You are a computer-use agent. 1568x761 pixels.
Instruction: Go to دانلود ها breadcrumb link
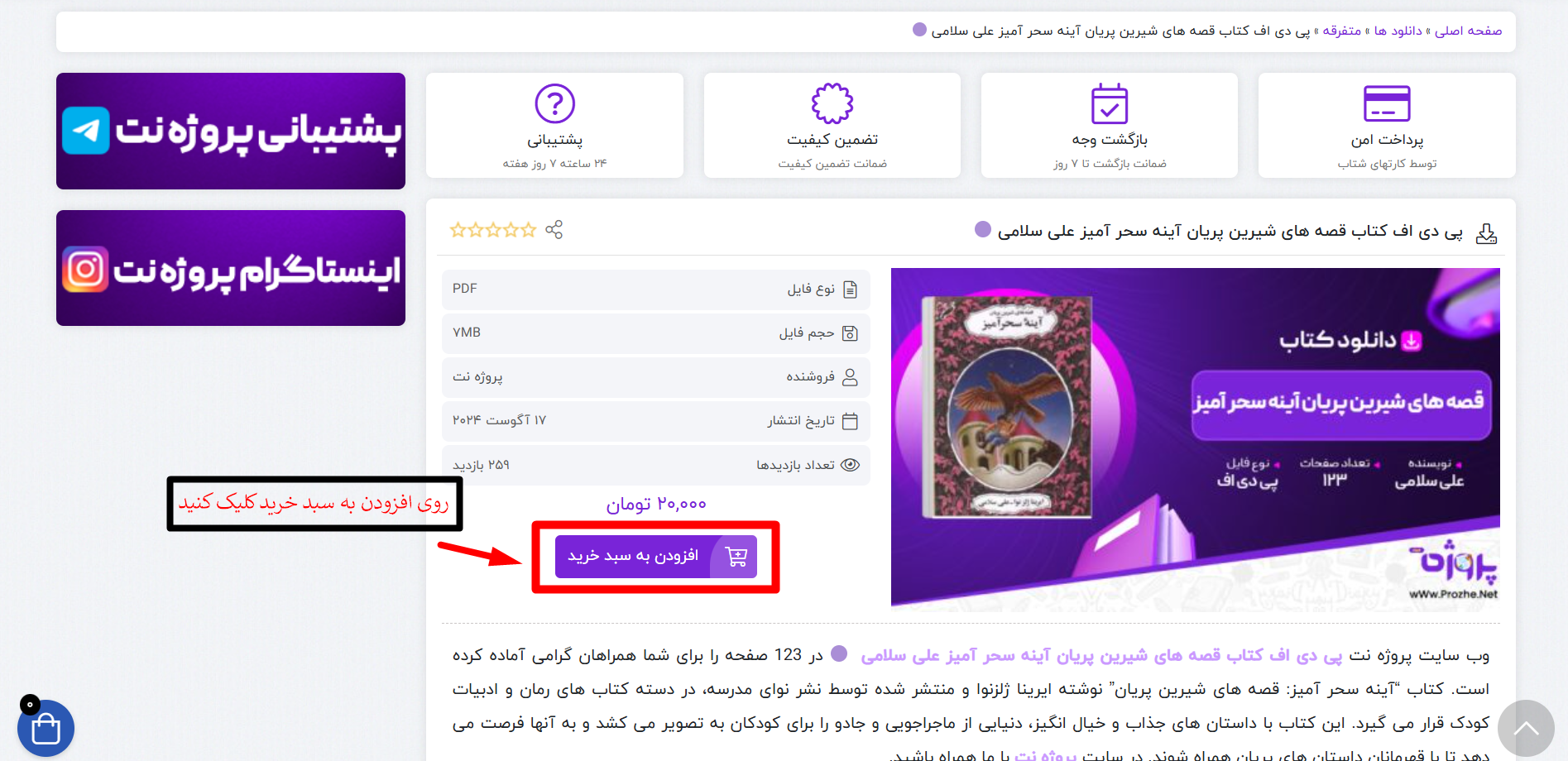click(x=1398, y=31)
